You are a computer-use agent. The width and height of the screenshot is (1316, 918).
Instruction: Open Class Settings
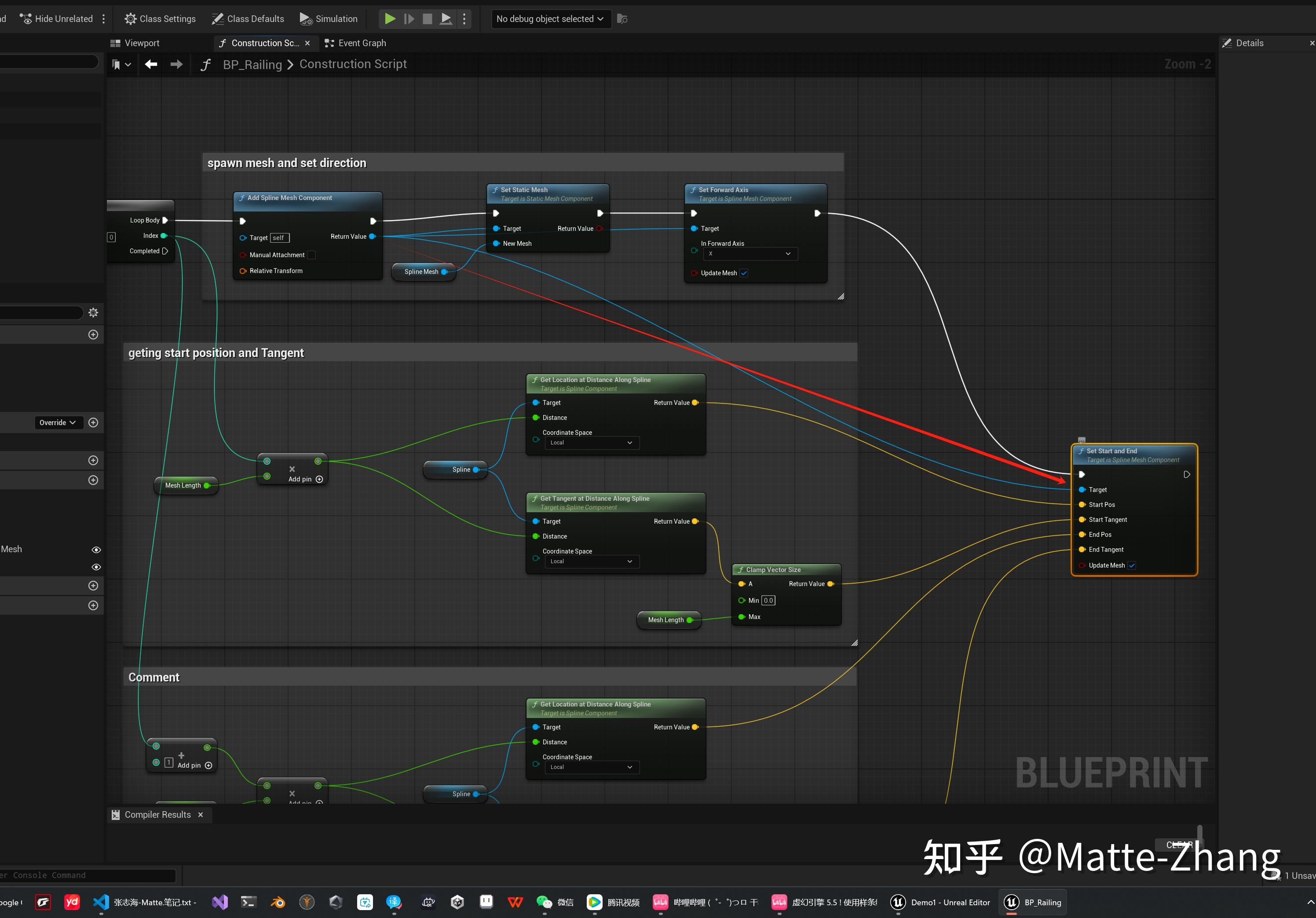(x=160, y=19)
